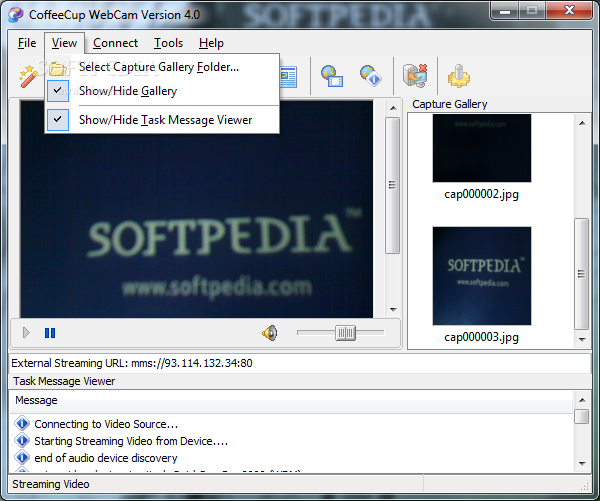Click the Task Message Viewer scroll down arrow

582,463
